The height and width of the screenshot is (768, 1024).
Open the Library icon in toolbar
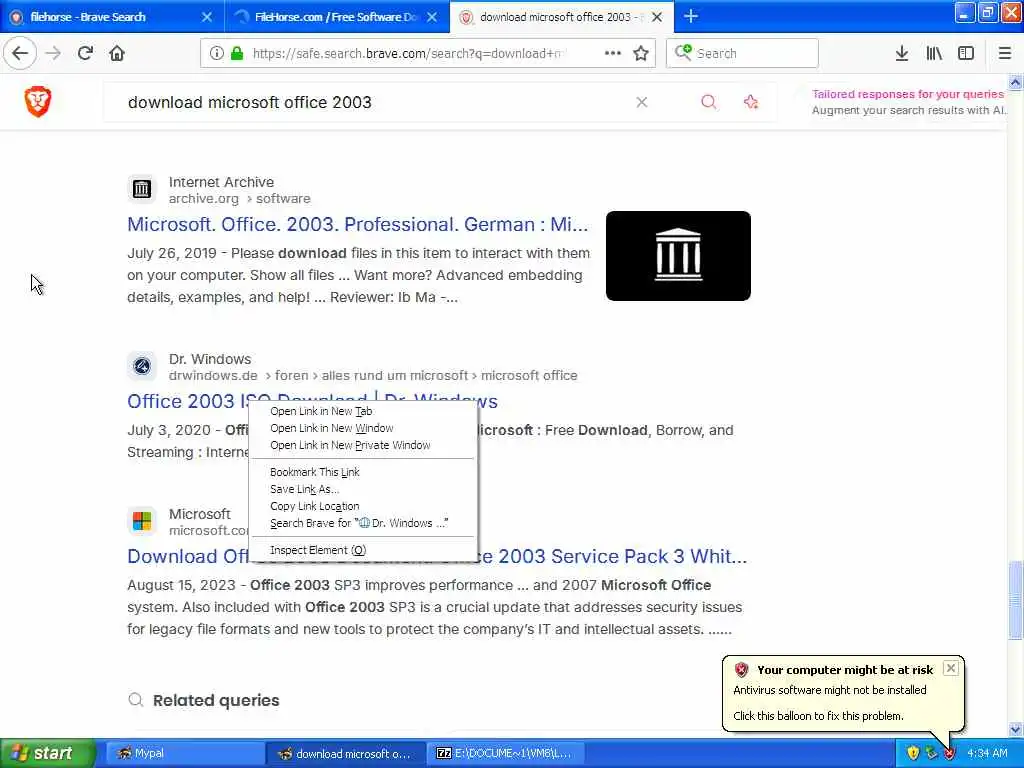coord(934,54)
